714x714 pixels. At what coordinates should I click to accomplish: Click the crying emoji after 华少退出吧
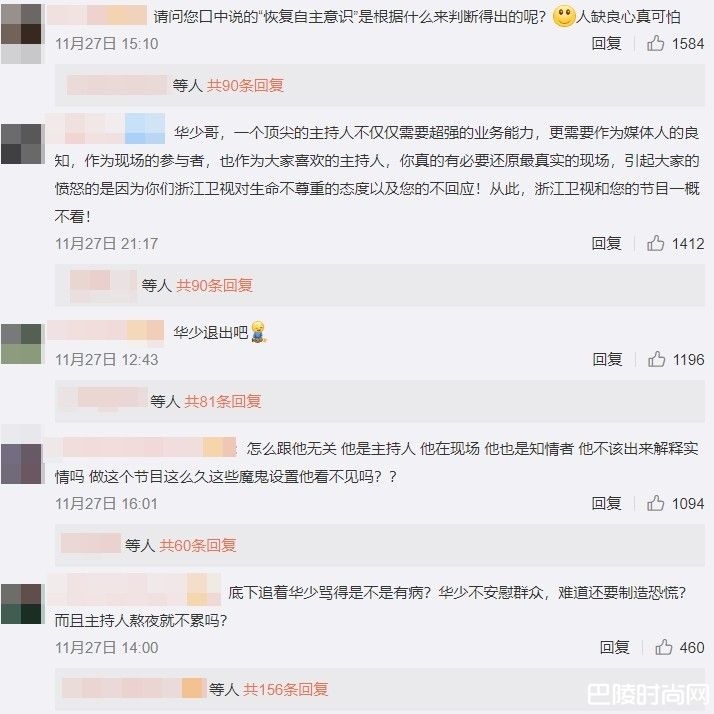(259, 332)
